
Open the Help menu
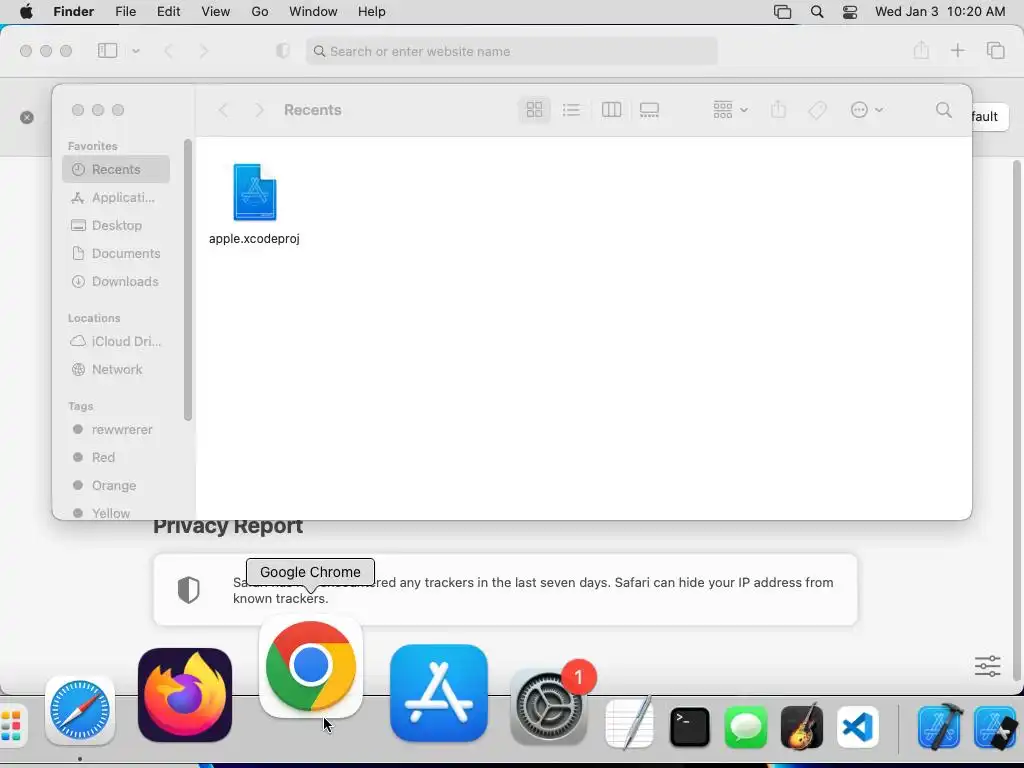pyautogui.click(x=372, y=12)
